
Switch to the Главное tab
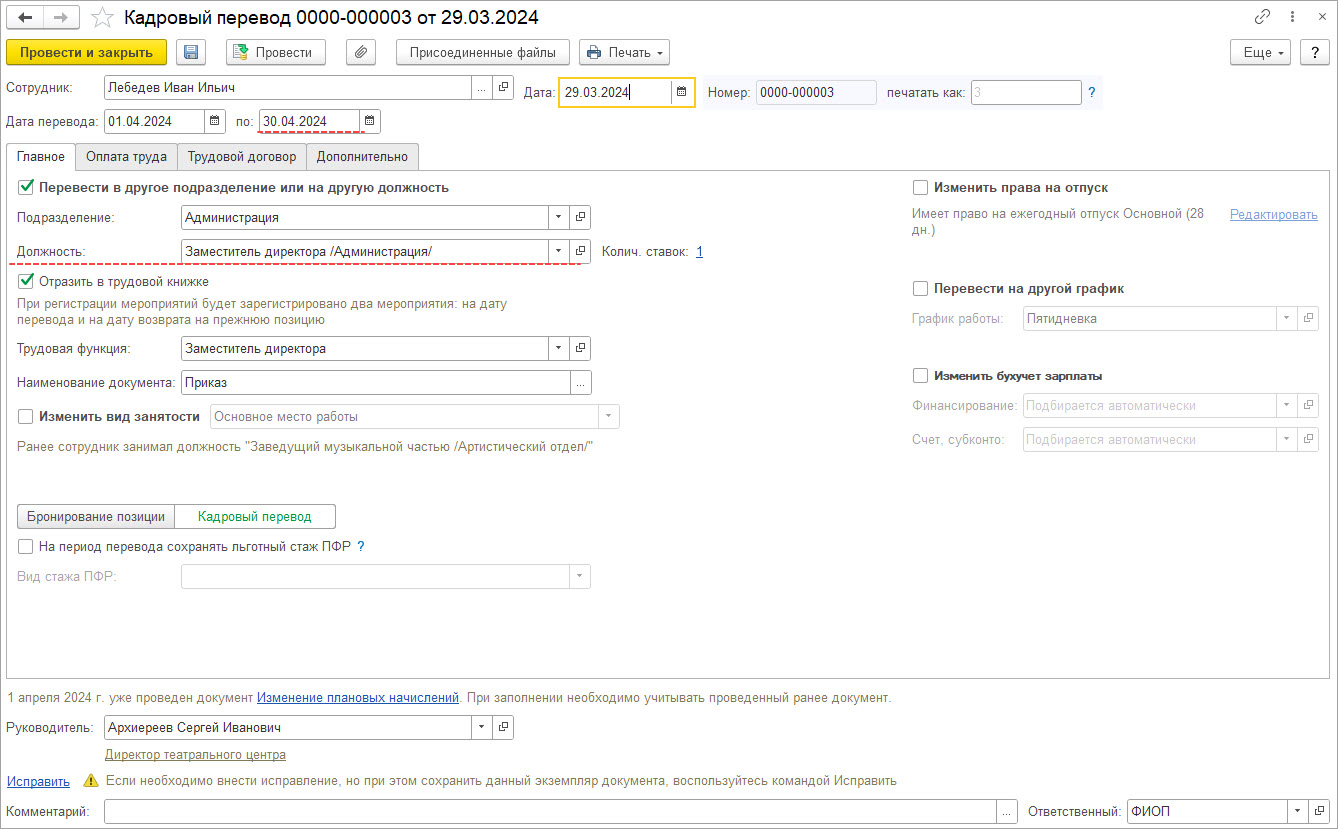41,157
